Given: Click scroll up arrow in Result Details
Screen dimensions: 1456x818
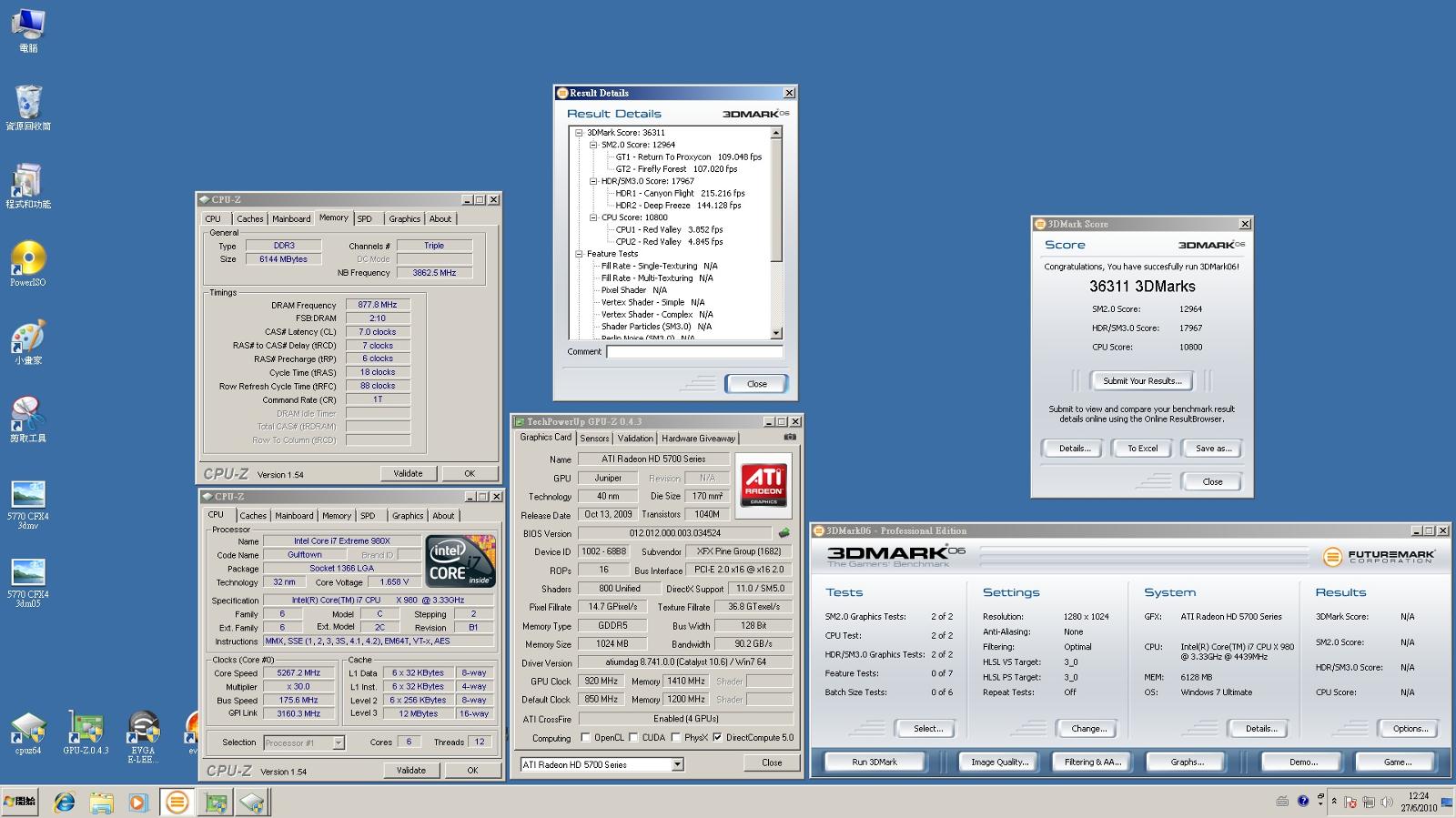Looking at the screenshot, I should pos(776,133).
